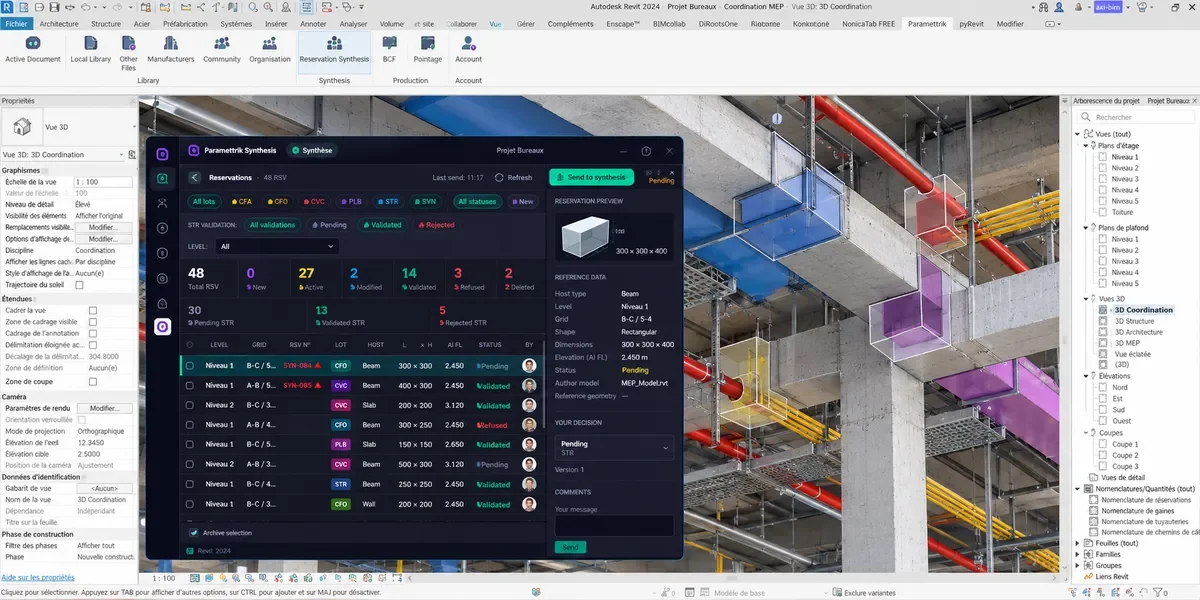The width and height of the screenshot is (1200, 600).
Task: Tick the checkbox for the SYN-084 row
Action: coord(190,366)
